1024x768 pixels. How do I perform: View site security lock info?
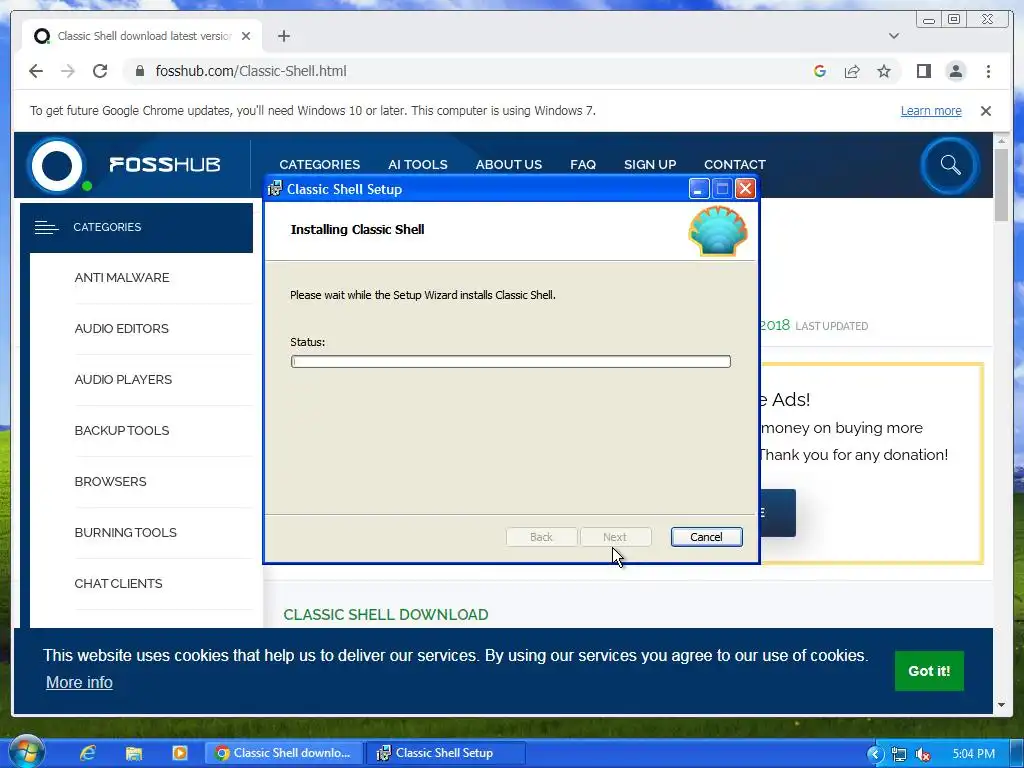(x=139, y=71)
